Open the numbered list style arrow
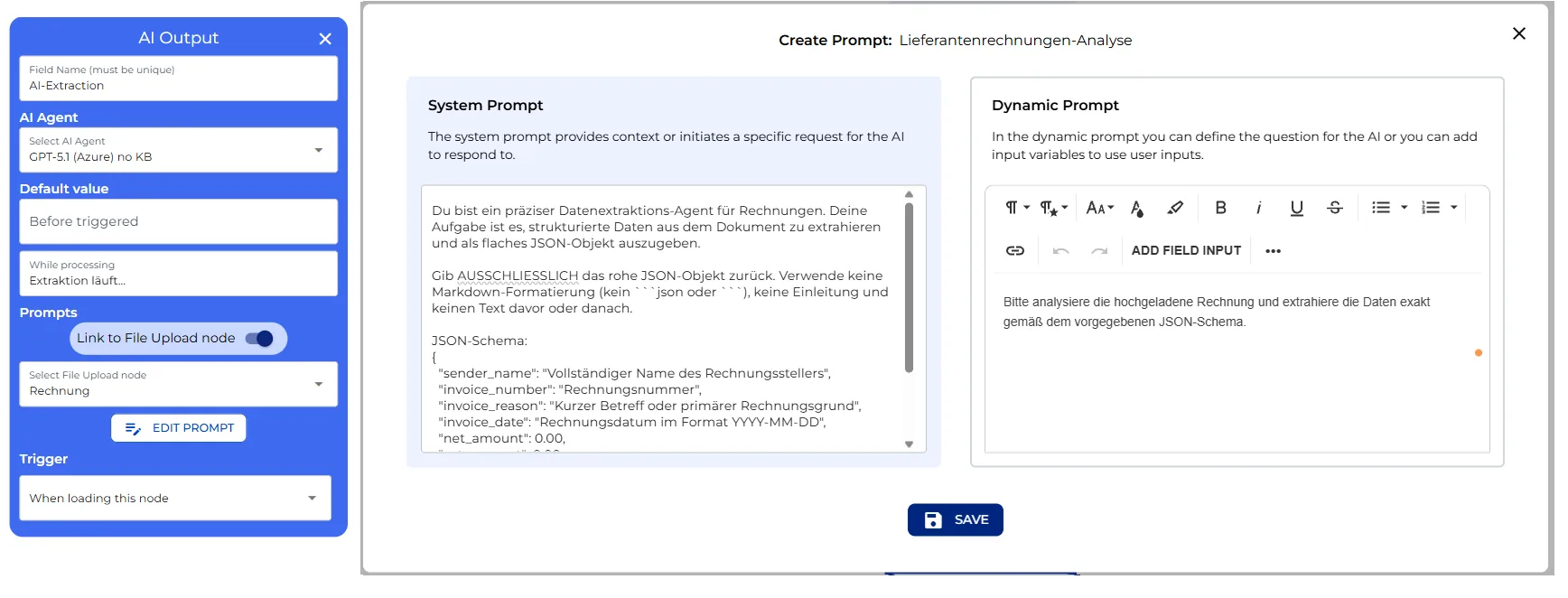Viewport: 1568px width, 598px height. [1453, 208]
